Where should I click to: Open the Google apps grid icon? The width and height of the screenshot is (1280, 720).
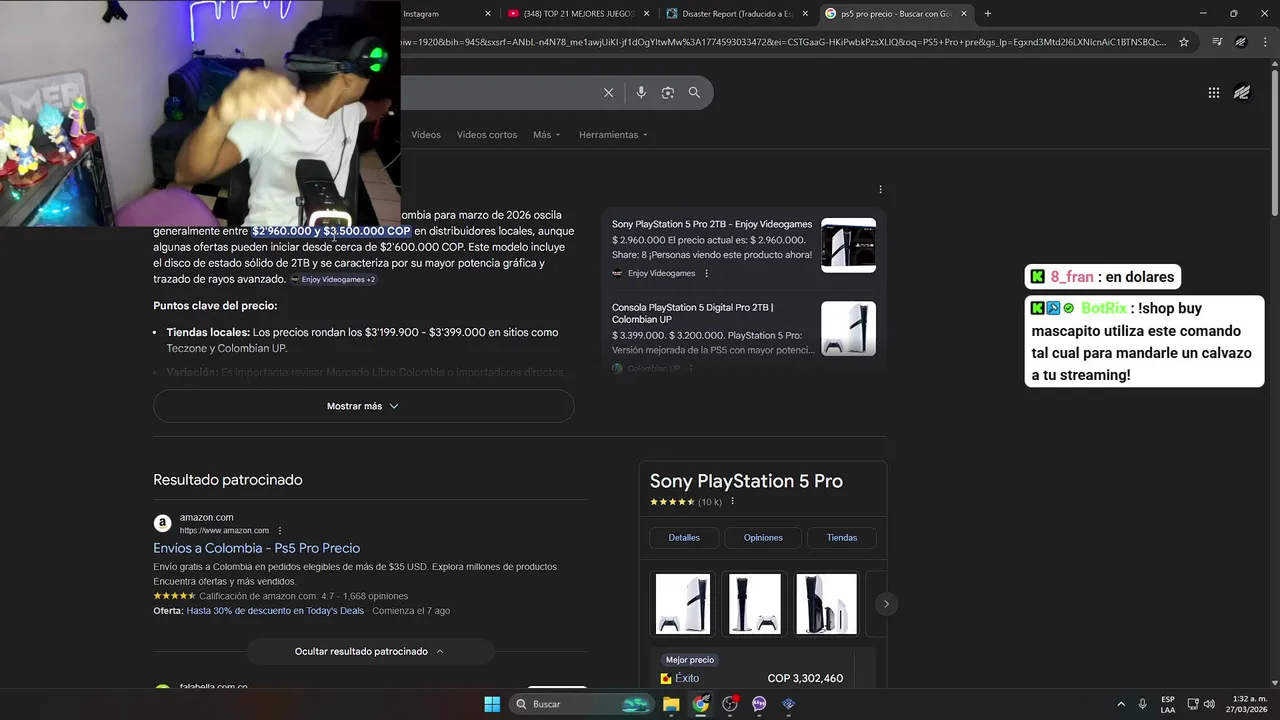1214,93
